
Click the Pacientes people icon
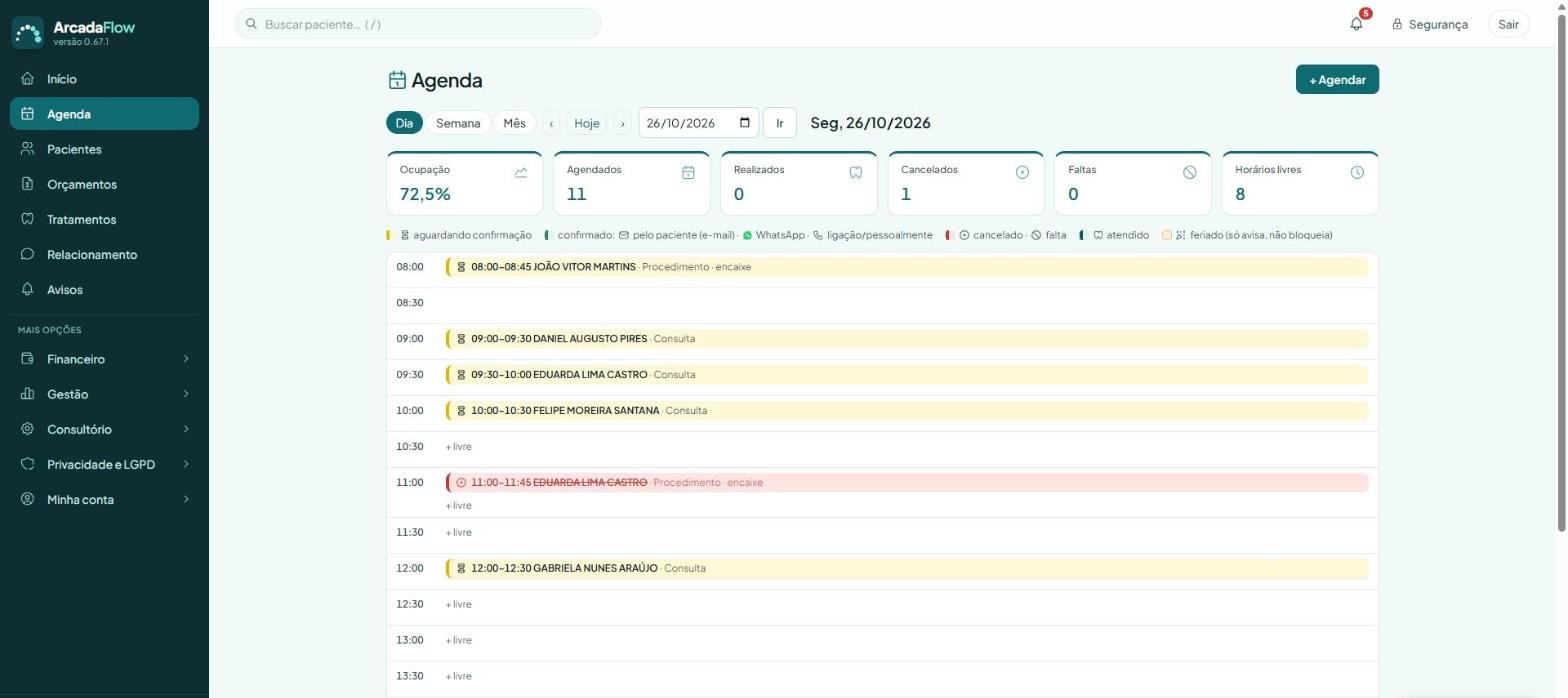(x=28, y=148)
